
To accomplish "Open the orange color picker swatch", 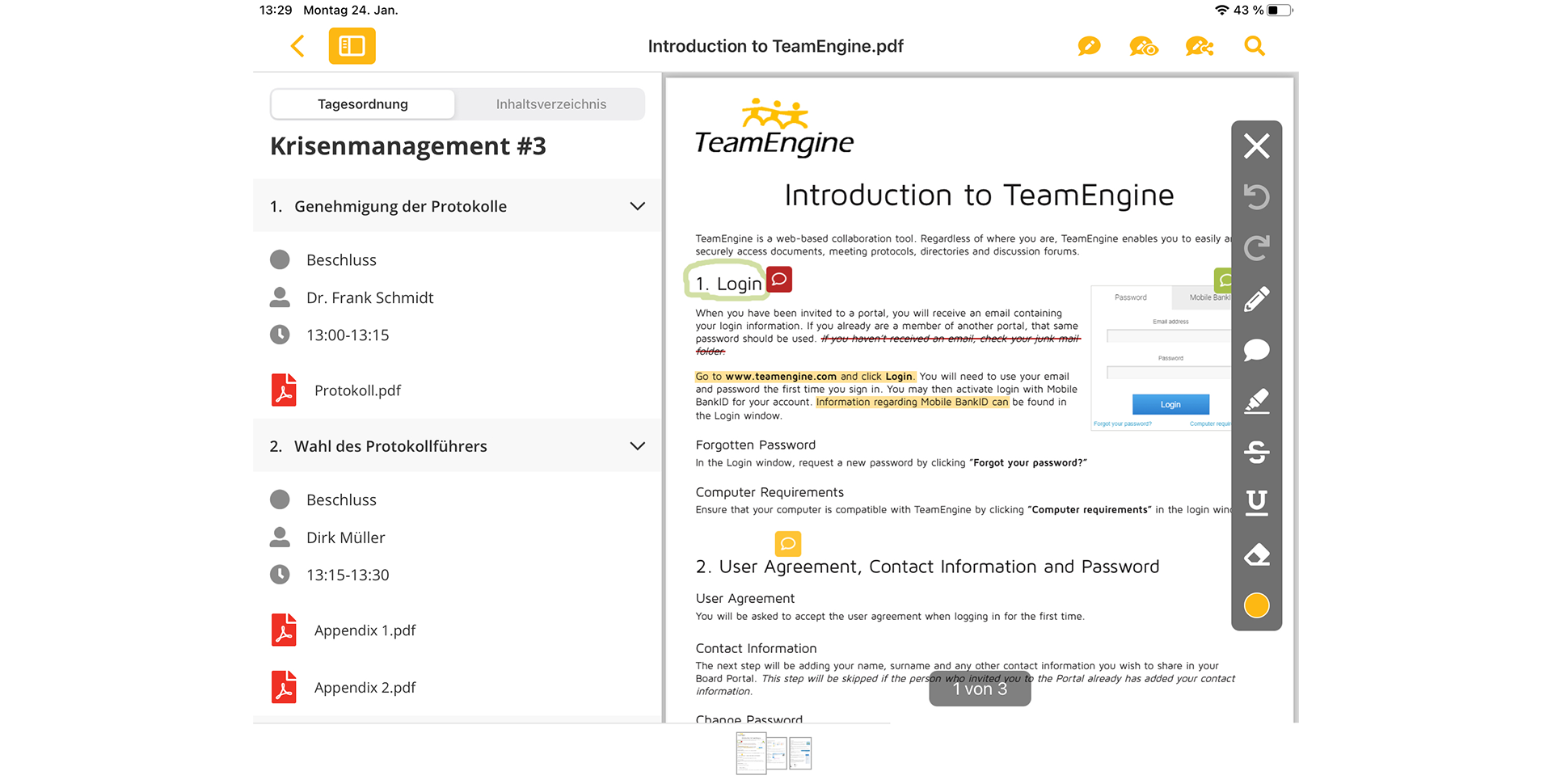I will click(1256, 605).
